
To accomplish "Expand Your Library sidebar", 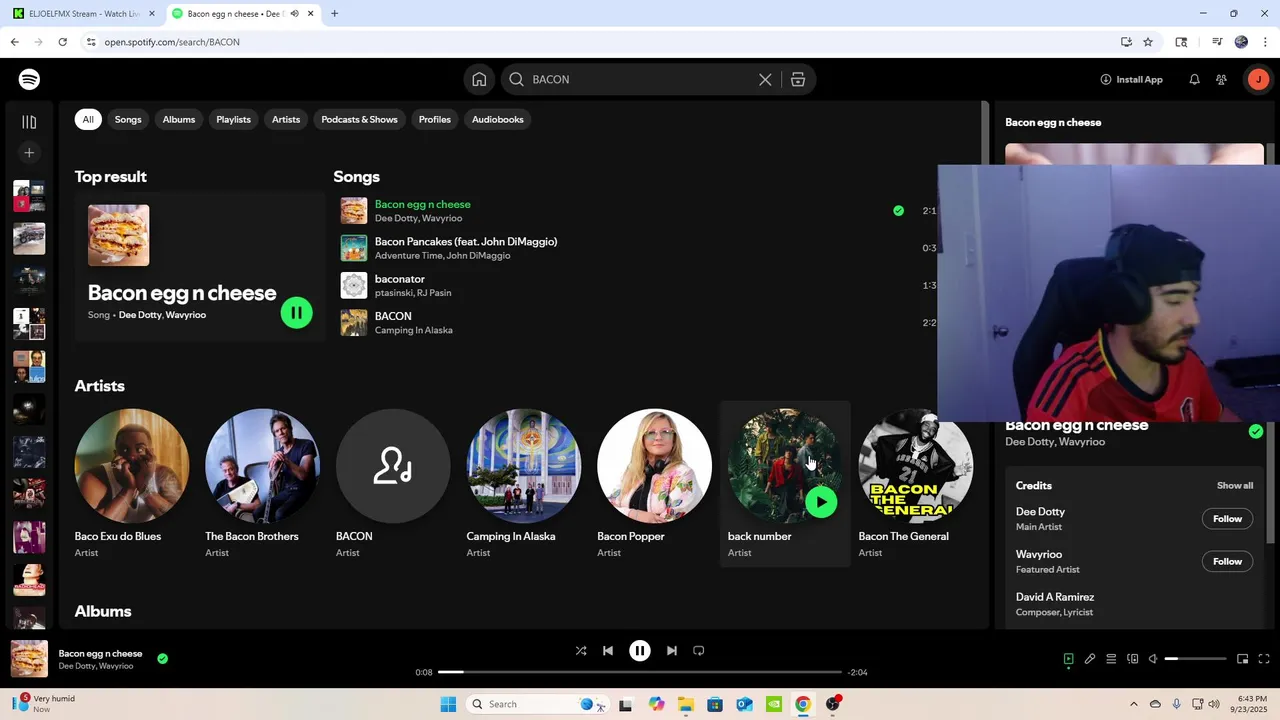I will point(29,122).
